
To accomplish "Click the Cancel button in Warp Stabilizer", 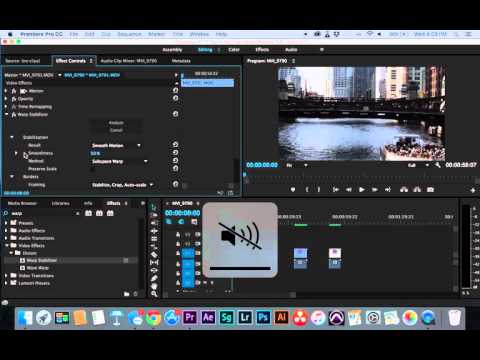I will (116, 130).
